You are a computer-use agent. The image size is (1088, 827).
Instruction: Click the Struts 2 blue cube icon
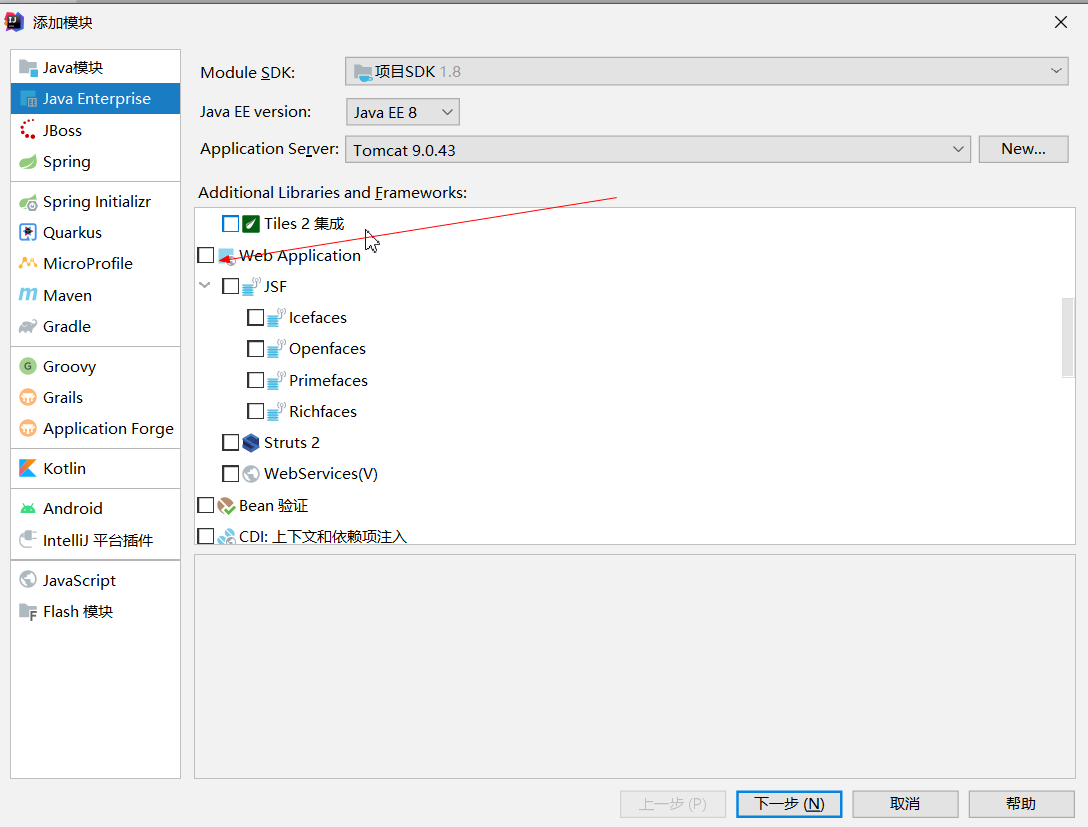(x=250, y=443)
